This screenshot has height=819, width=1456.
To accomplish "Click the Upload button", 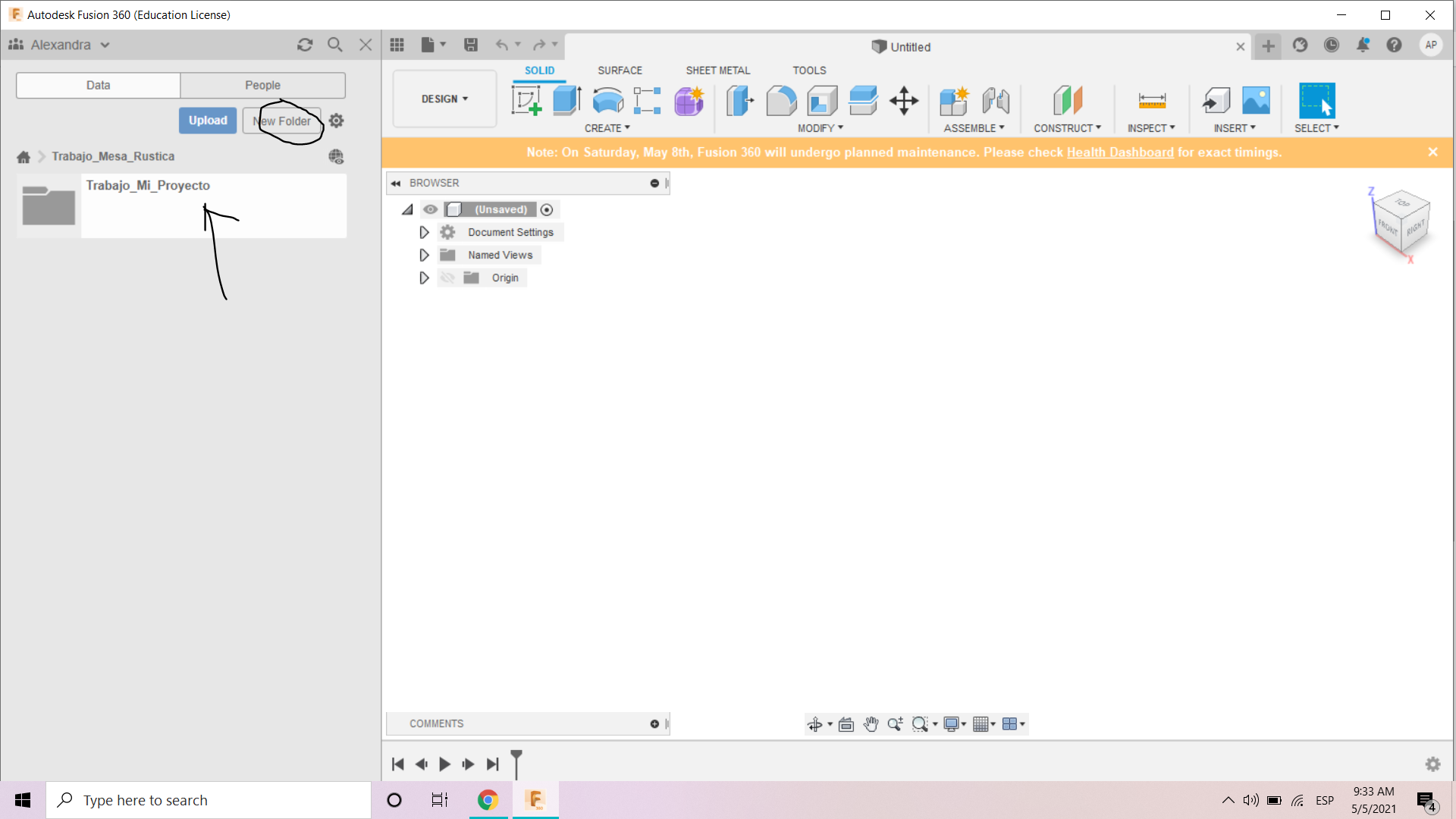I will coord(208,121).
